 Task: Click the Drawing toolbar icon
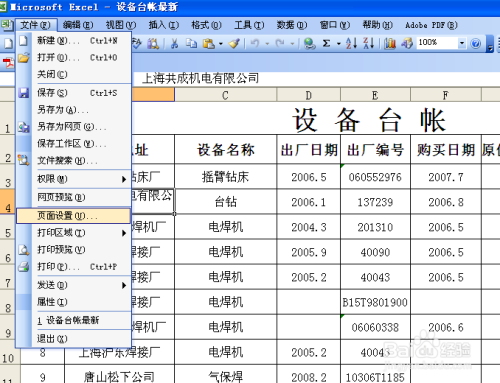coord(407,43)
